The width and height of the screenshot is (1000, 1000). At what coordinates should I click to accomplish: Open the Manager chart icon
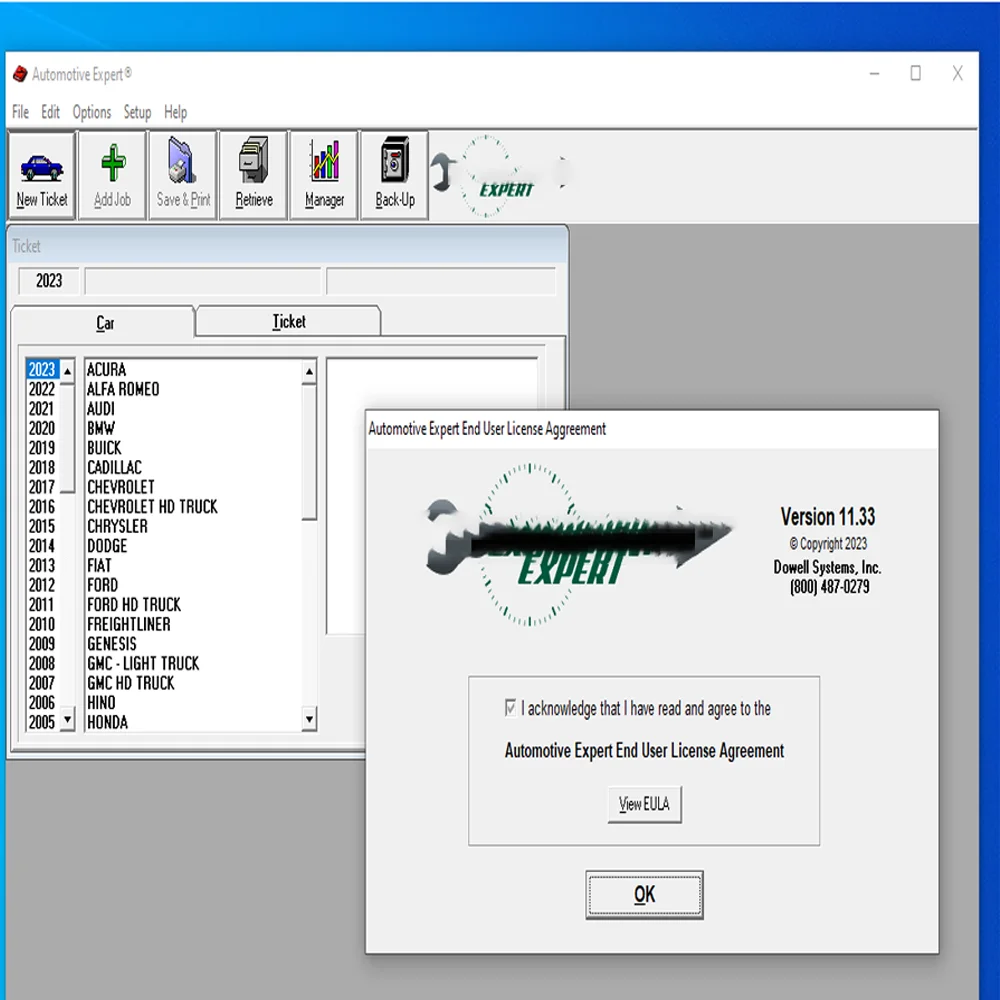(x=324, y=175)
